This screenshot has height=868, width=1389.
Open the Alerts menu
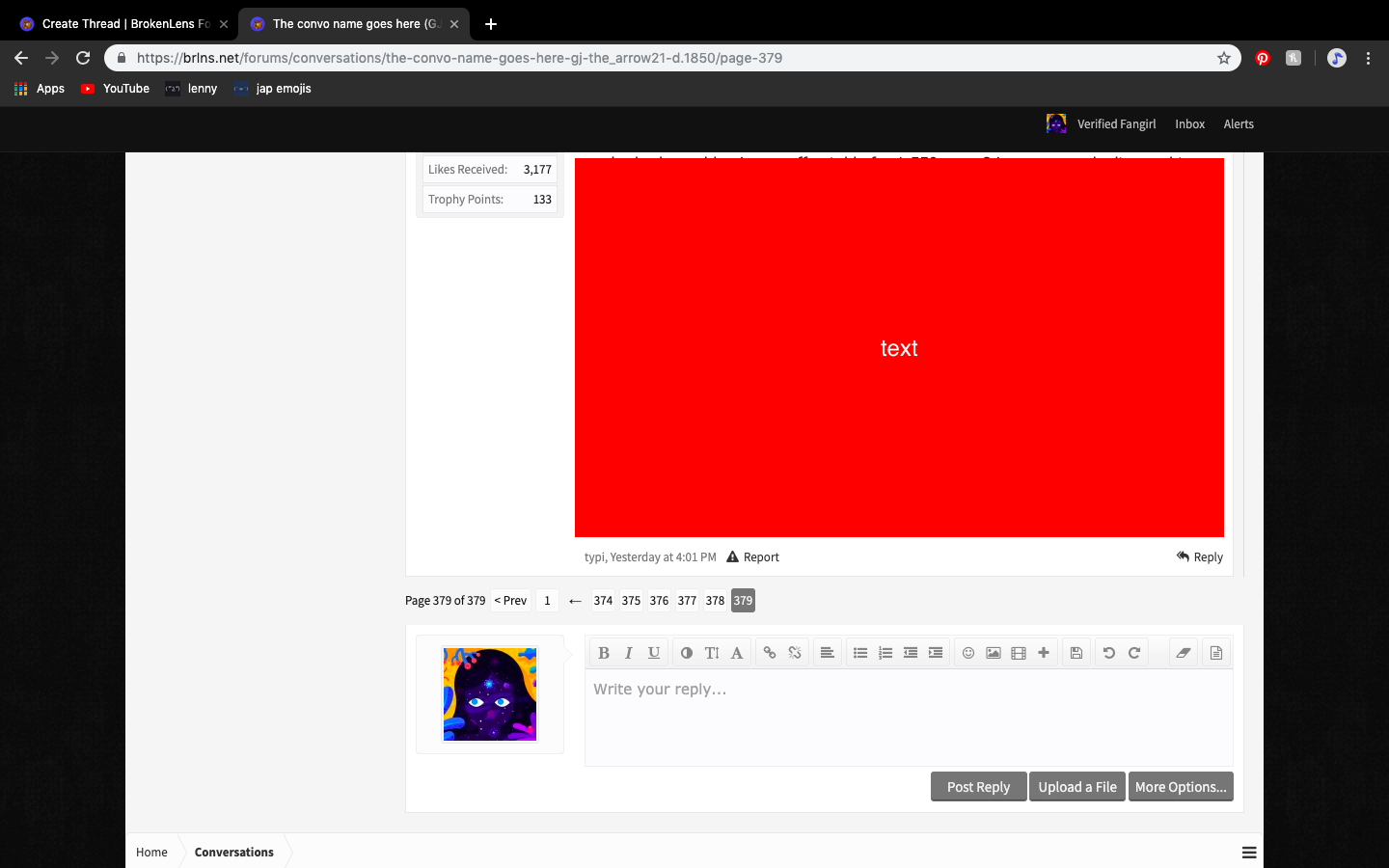click(1239, 124)
